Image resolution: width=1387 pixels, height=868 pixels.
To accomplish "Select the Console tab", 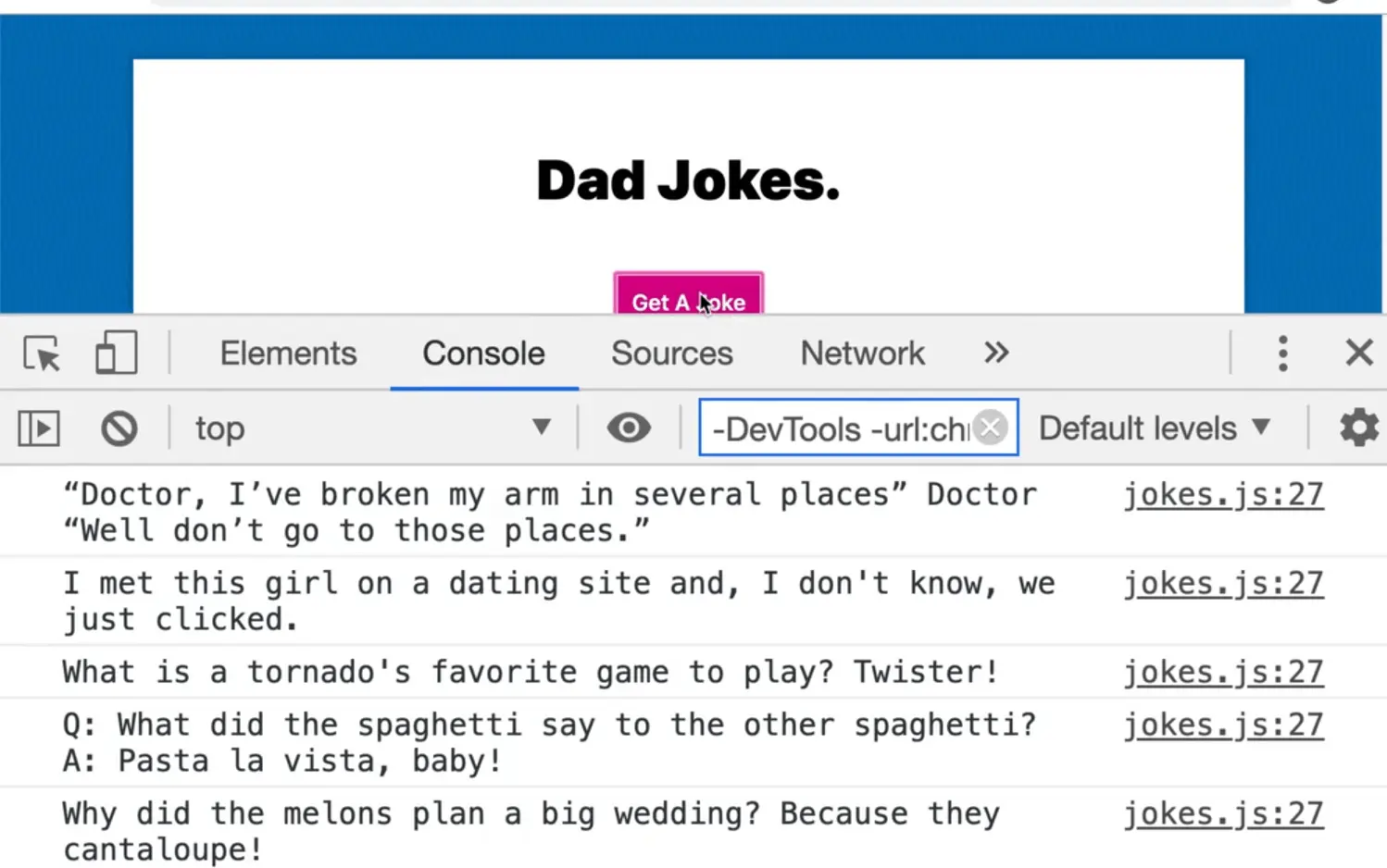I will 483,353.
